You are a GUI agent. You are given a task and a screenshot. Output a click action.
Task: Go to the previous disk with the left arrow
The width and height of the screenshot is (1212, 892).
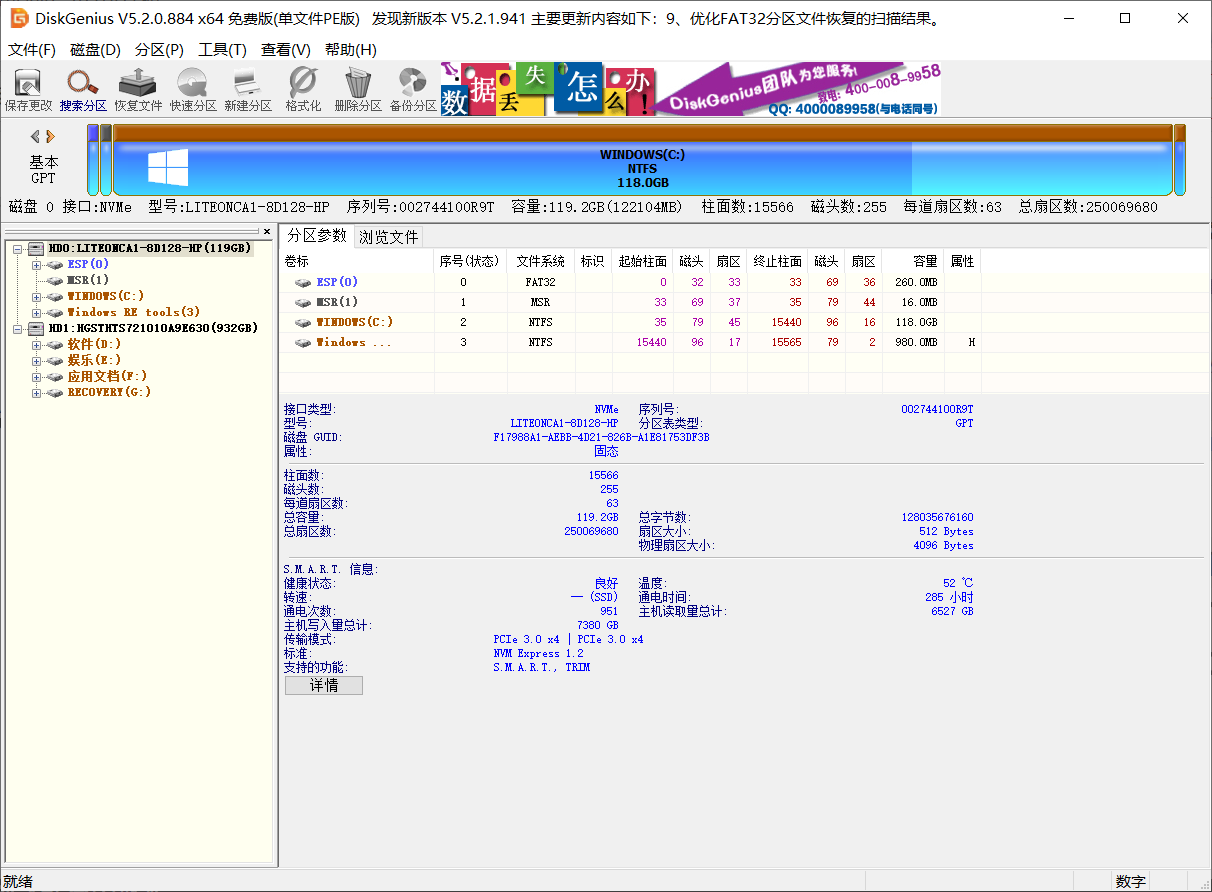pos(36,136)
